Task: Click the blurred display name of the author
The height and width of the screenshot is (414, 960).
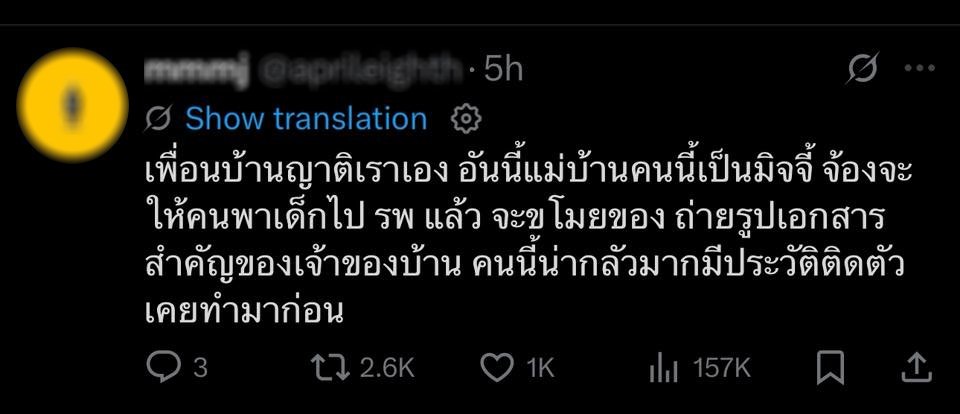Action: (x=195, y=70)
